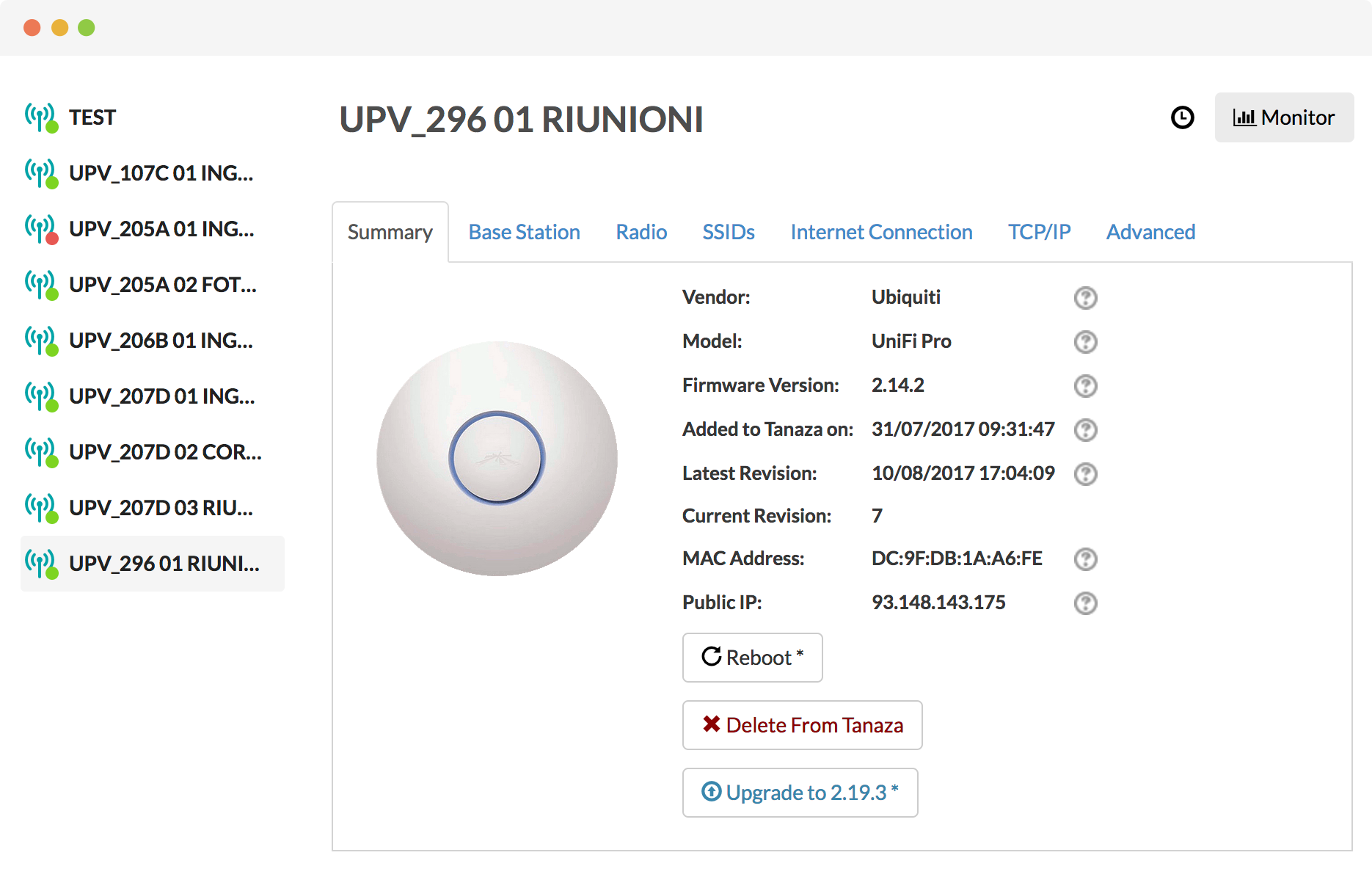Click the UniFi access point image
The height and width of the screenshot is (869, 1372).
click(x=497, y=458)
